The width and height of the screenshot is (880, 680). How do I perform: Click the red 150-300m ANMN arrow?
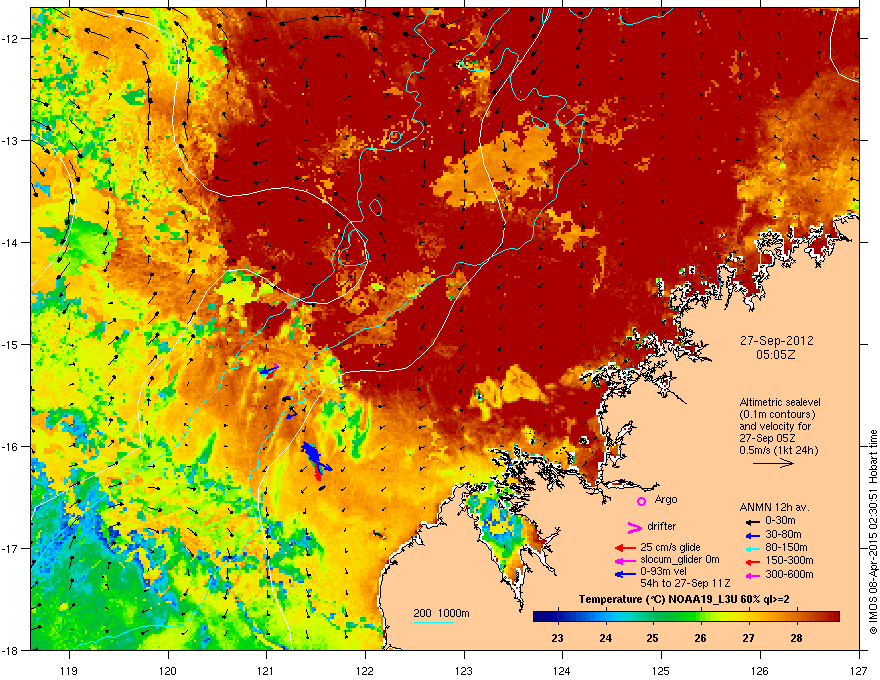pyautogui.click(x=752, y=561)
